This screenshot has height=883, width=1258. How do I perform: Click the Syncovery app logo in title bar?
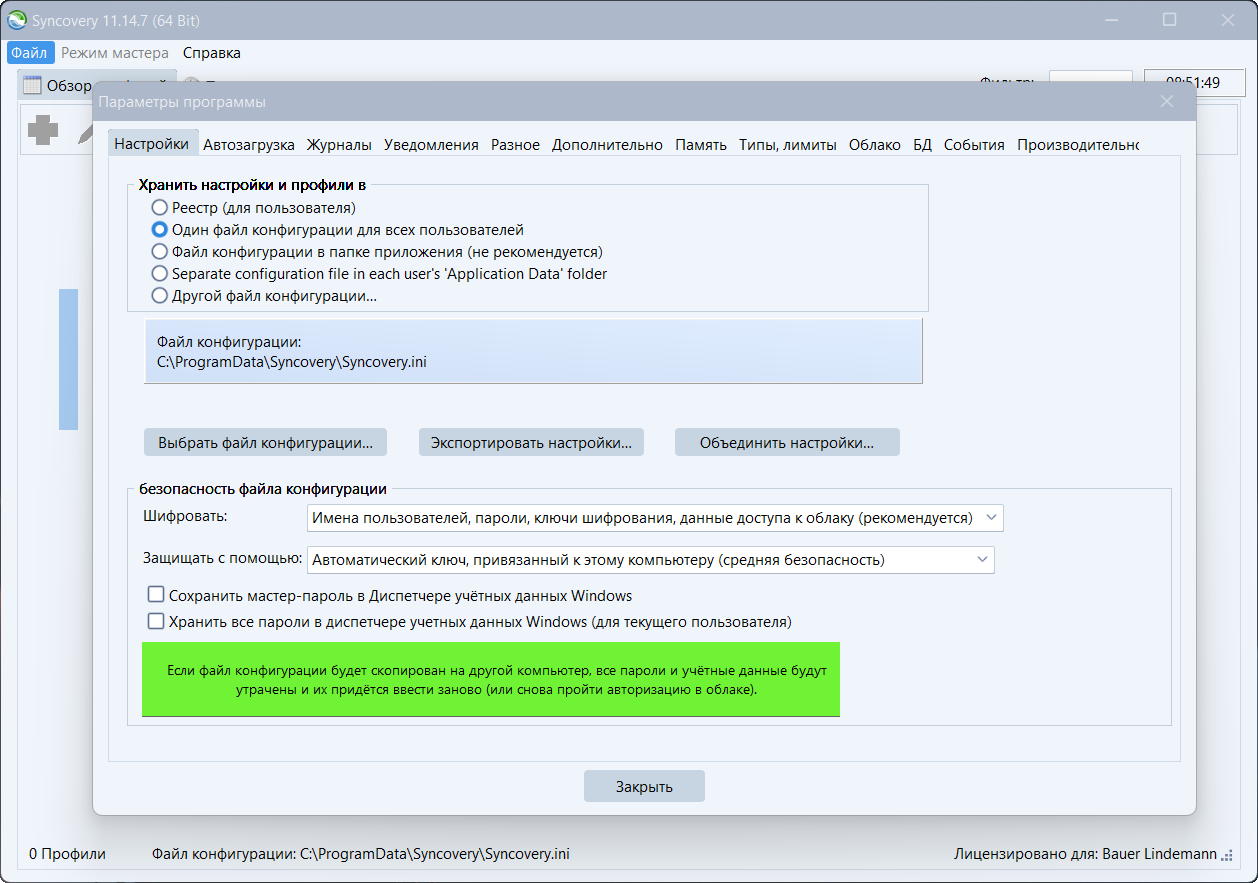point(17,20)
